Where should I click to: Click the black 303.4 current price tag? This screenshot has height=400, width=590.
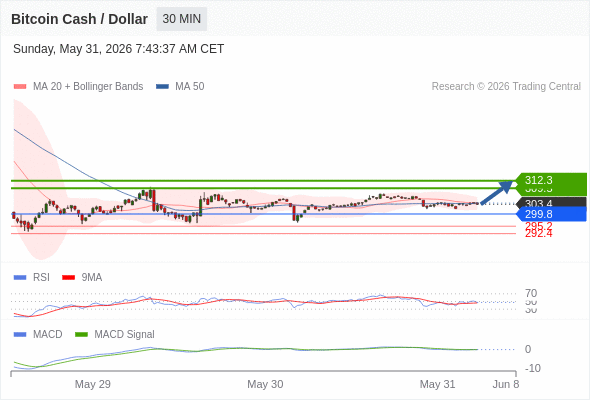pyautogui.click(x=551, y=202)
